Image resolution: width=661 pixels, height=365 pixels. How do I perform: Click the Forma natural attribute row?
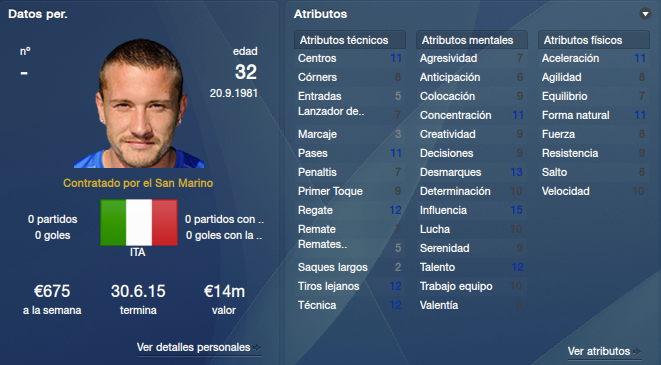[594, 115]
